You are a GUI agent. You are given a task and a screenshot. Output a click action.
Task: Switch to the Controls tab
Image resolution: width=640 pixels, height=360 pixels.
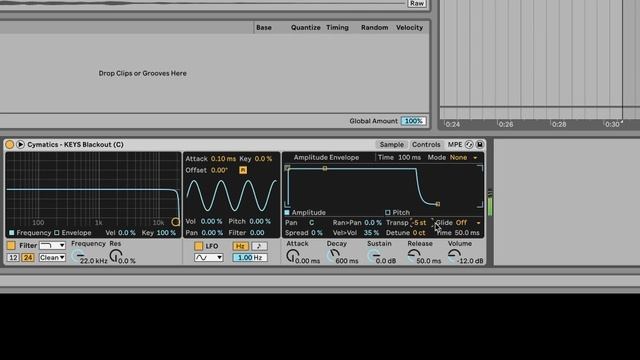click(x=426, y=144)
